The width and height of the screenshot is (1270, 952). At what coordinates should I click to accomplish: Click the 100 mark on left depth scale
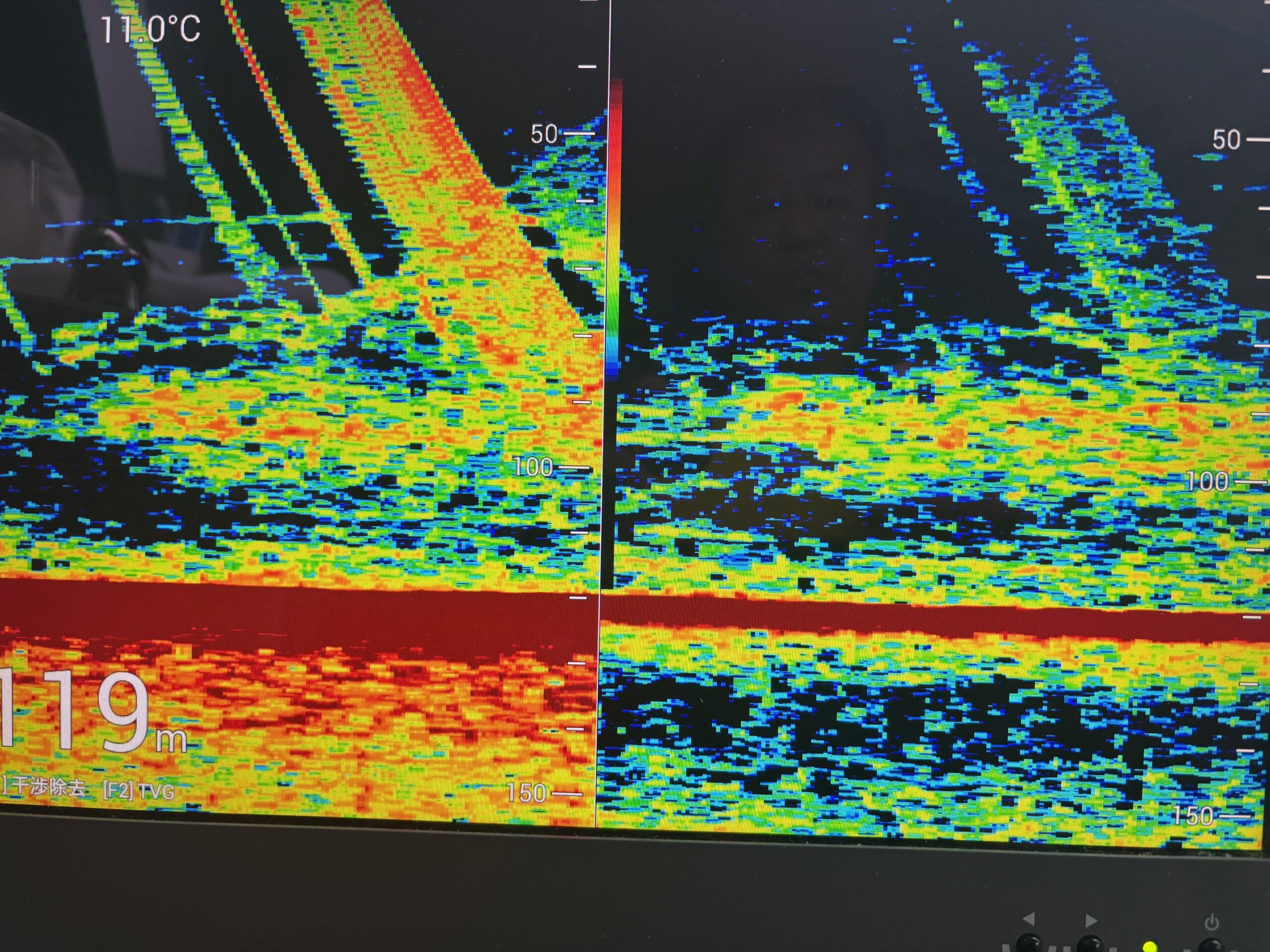[533, 467]
